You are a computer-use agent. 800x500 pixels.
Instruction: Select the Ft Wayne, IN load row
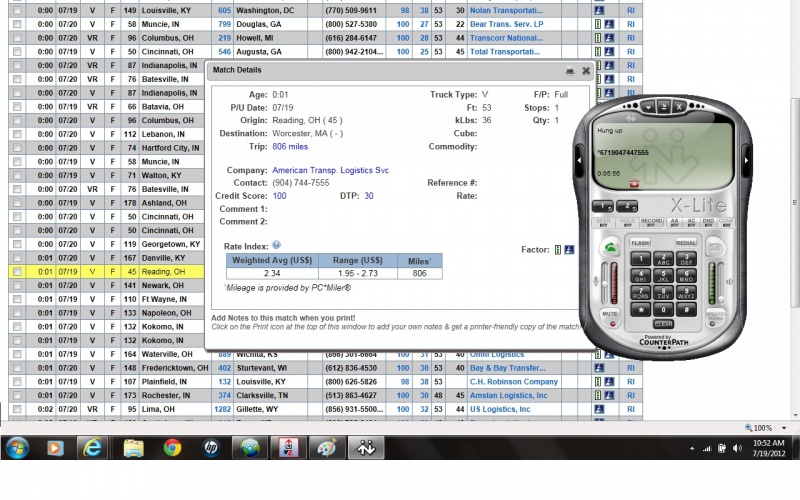point(106,299)
